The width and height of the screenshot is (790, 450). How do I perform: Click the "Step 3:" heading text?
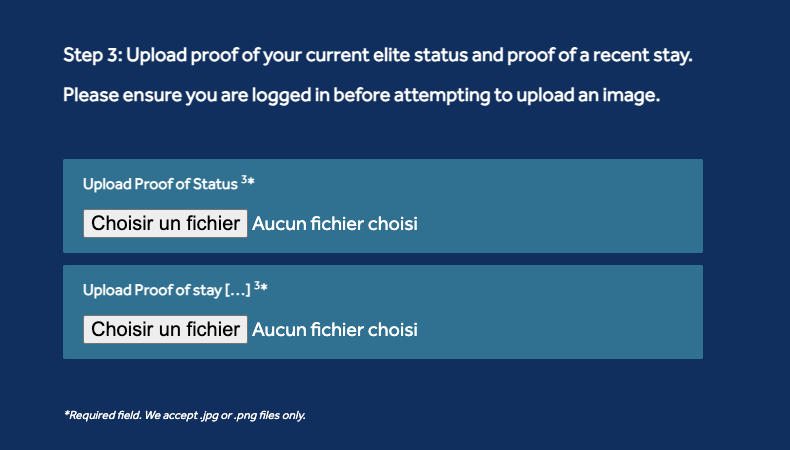92,55
